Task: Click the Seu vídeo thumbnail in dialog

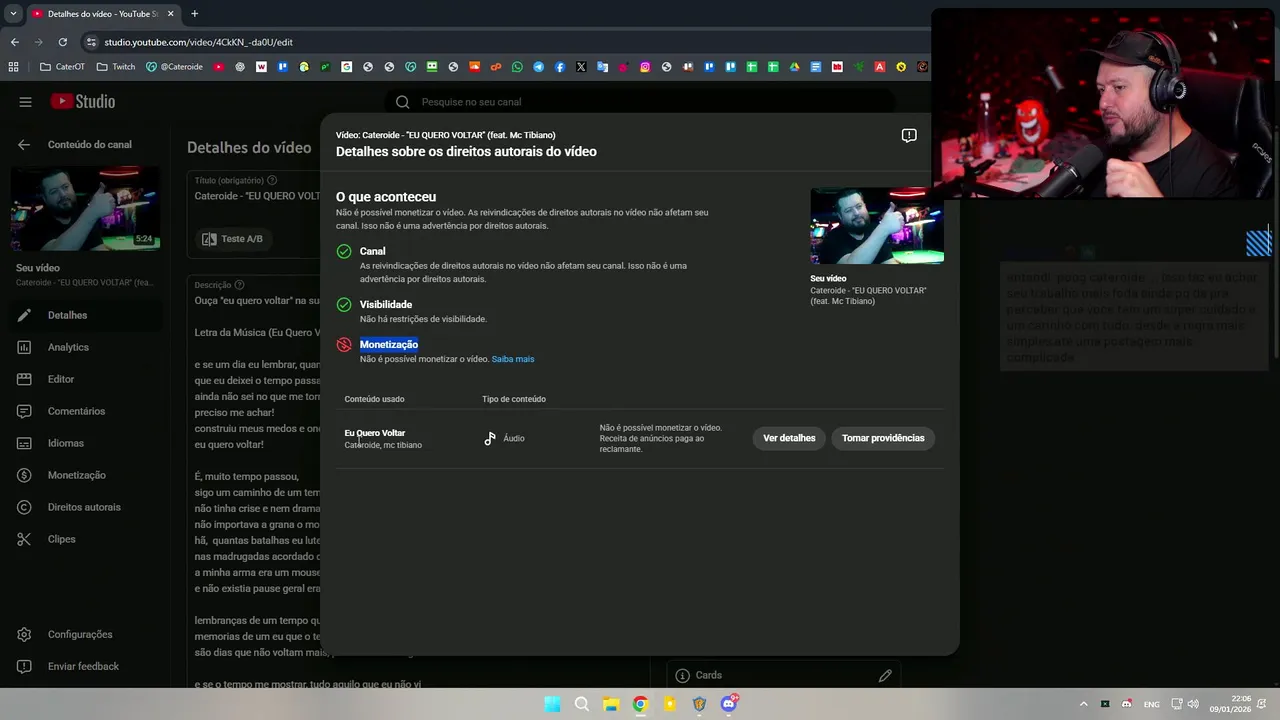Action: point(876,226)
